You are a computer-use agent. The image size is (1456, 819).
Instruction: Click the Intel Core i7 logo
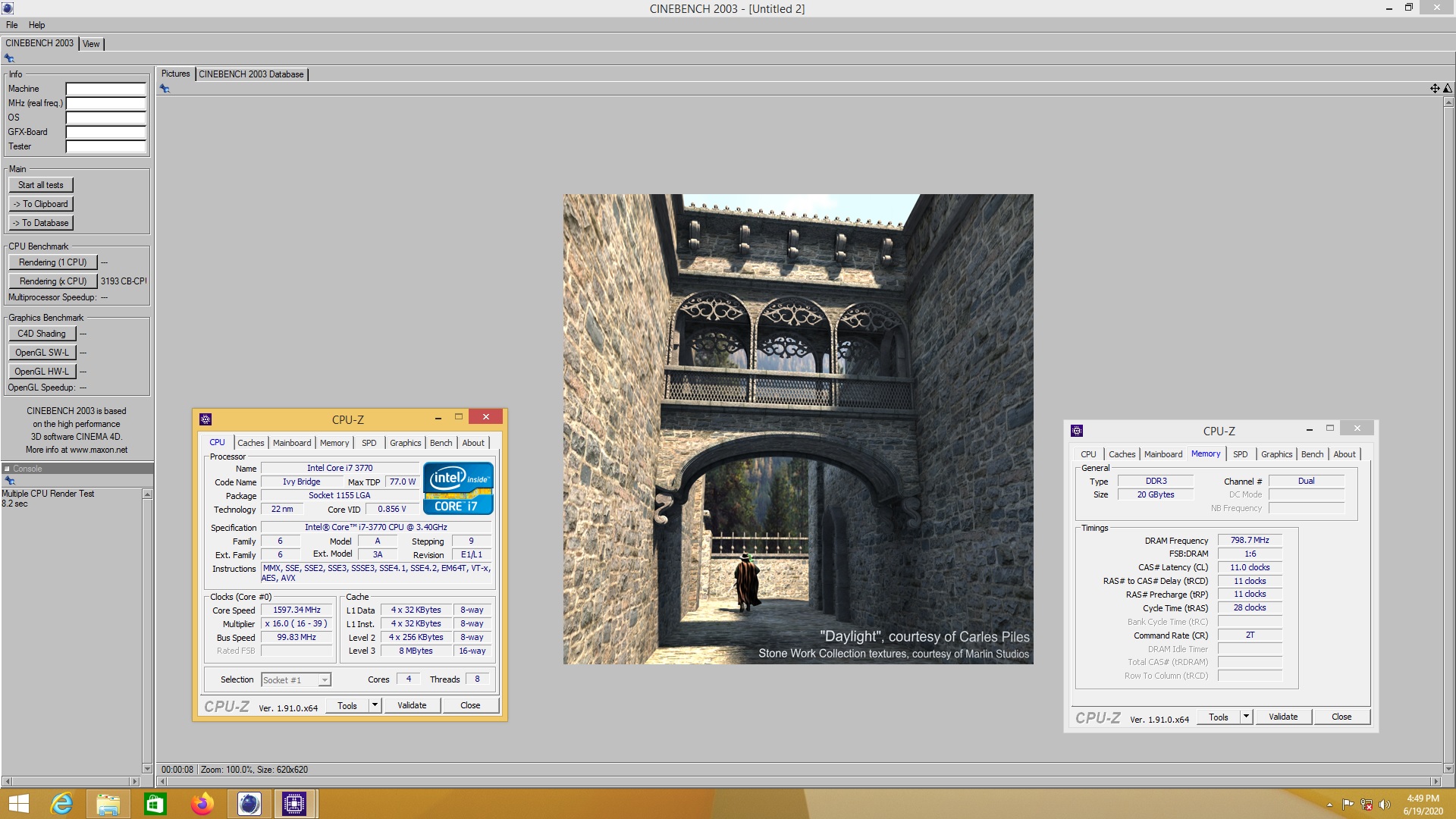coord(458,488)
